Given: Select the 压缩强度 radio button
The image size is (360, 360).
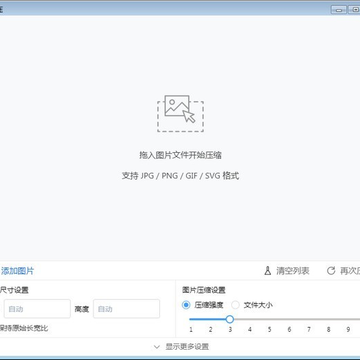Looking at the screenshot, I should [186, 305].
